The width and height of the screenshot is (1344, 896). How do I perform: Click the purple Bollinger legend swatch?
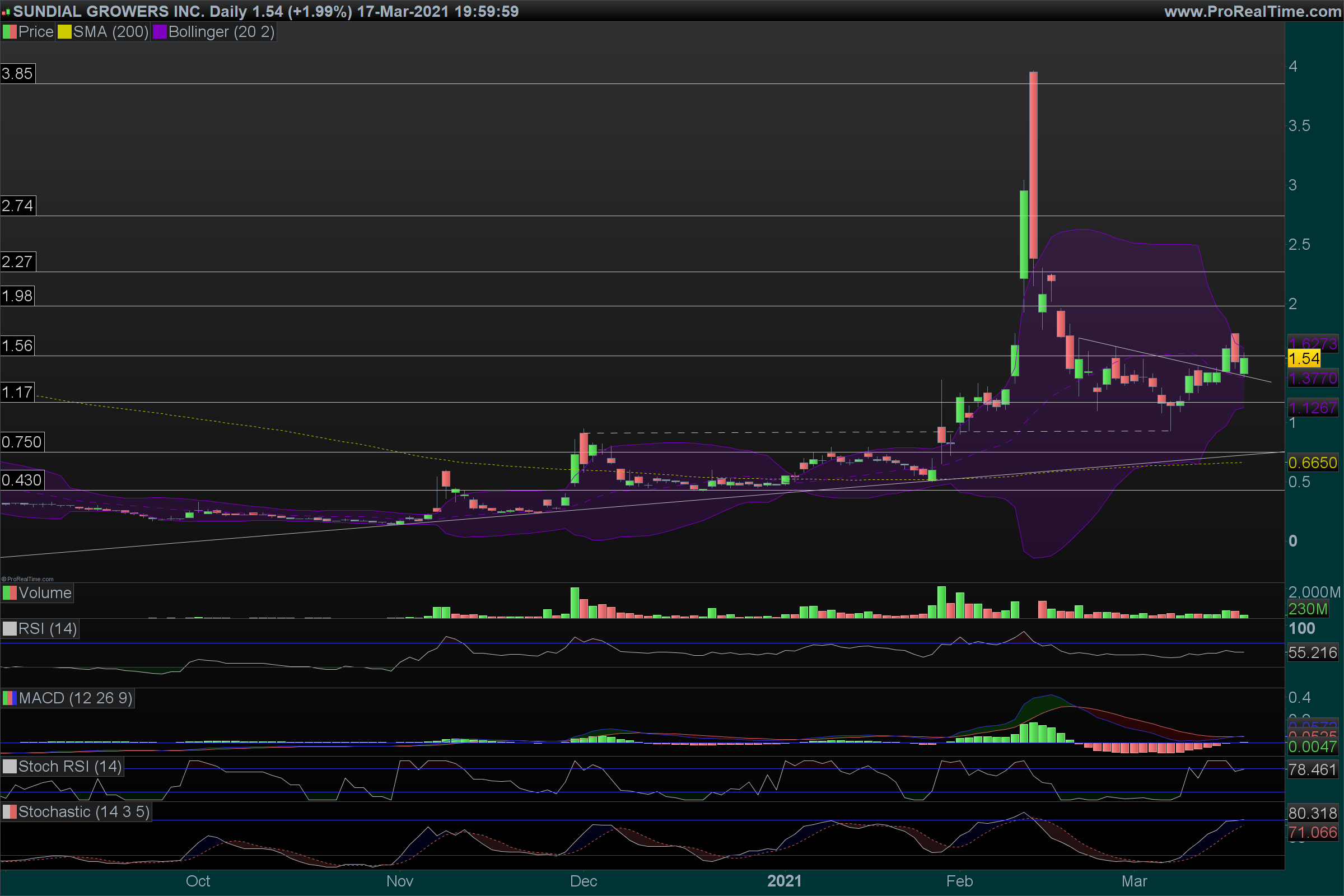click(160, 32)
